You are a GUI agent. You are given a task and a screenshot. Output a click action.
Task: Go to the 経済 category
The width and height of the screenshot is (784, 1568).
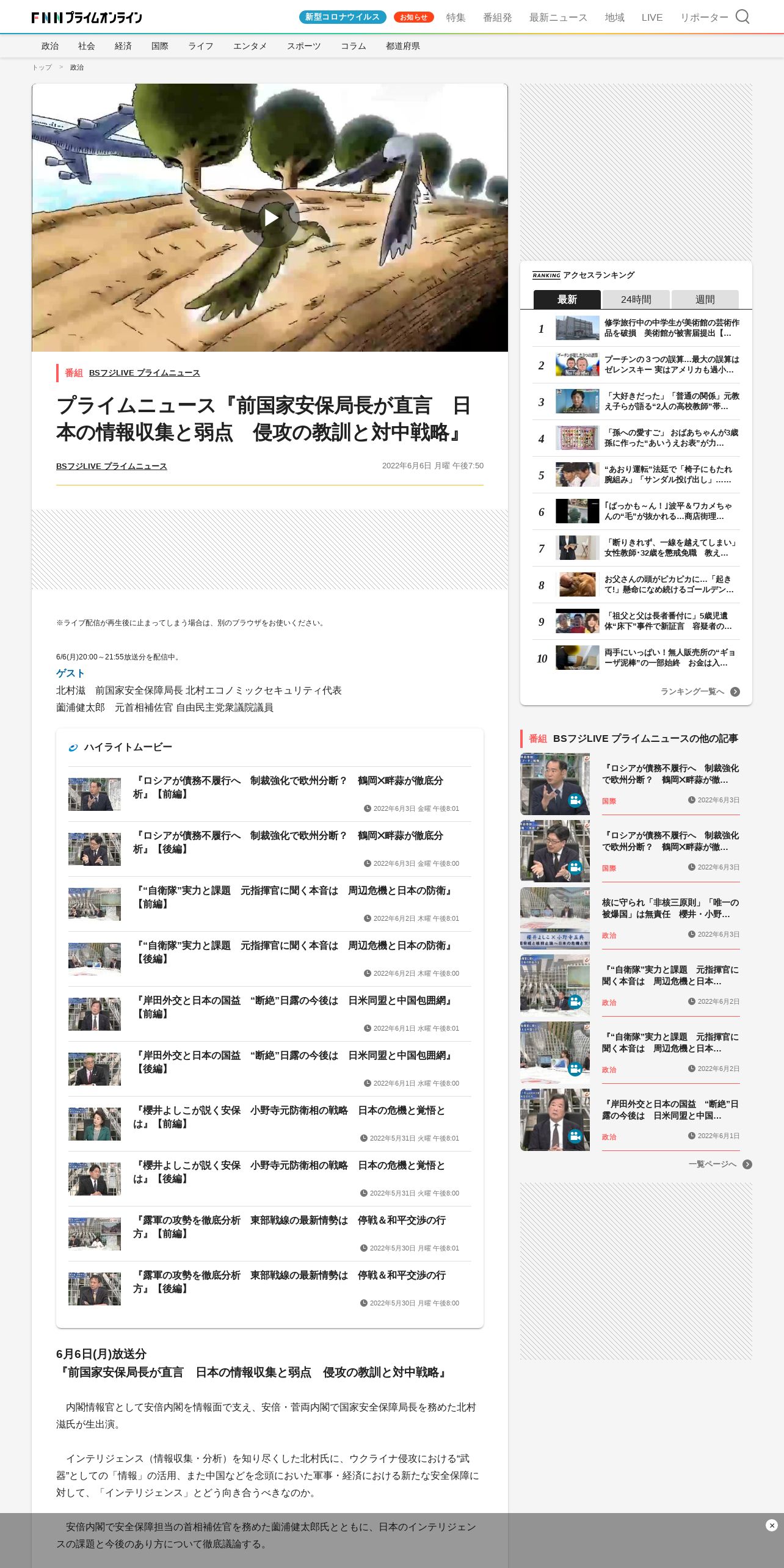tap(123, 46)
